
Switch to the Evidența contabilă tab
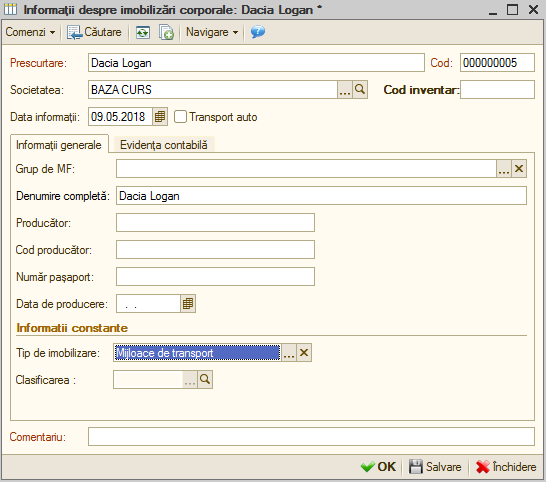(164, 145)
